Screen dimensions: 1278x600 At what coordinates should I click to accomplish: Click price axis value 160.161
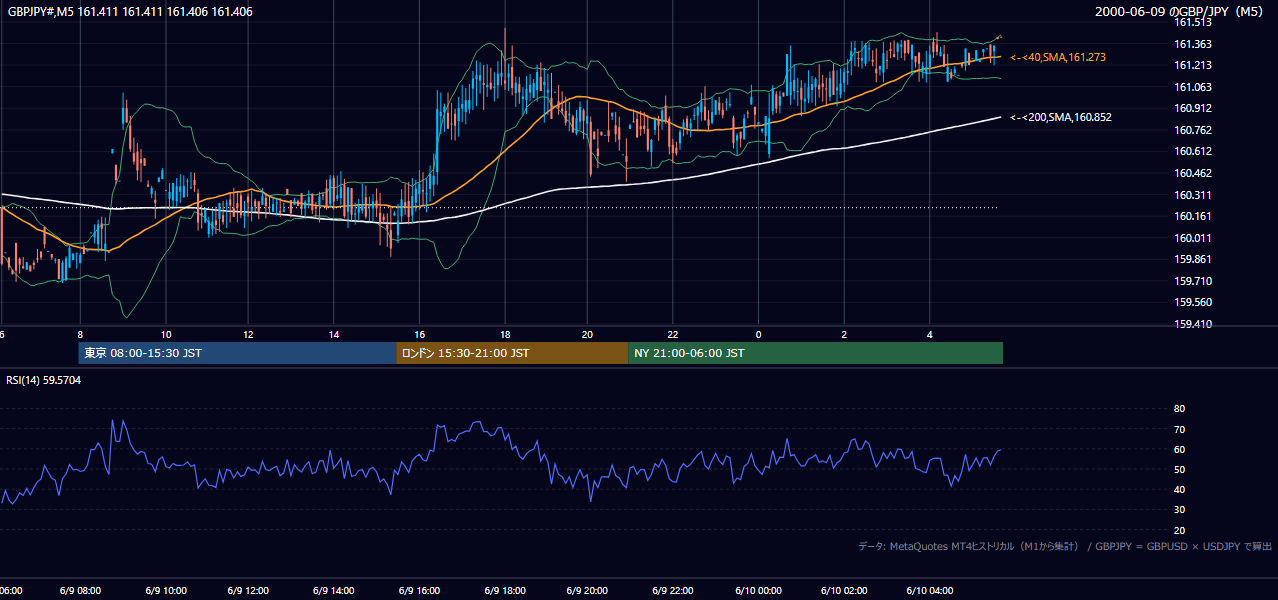point(1193,216)
